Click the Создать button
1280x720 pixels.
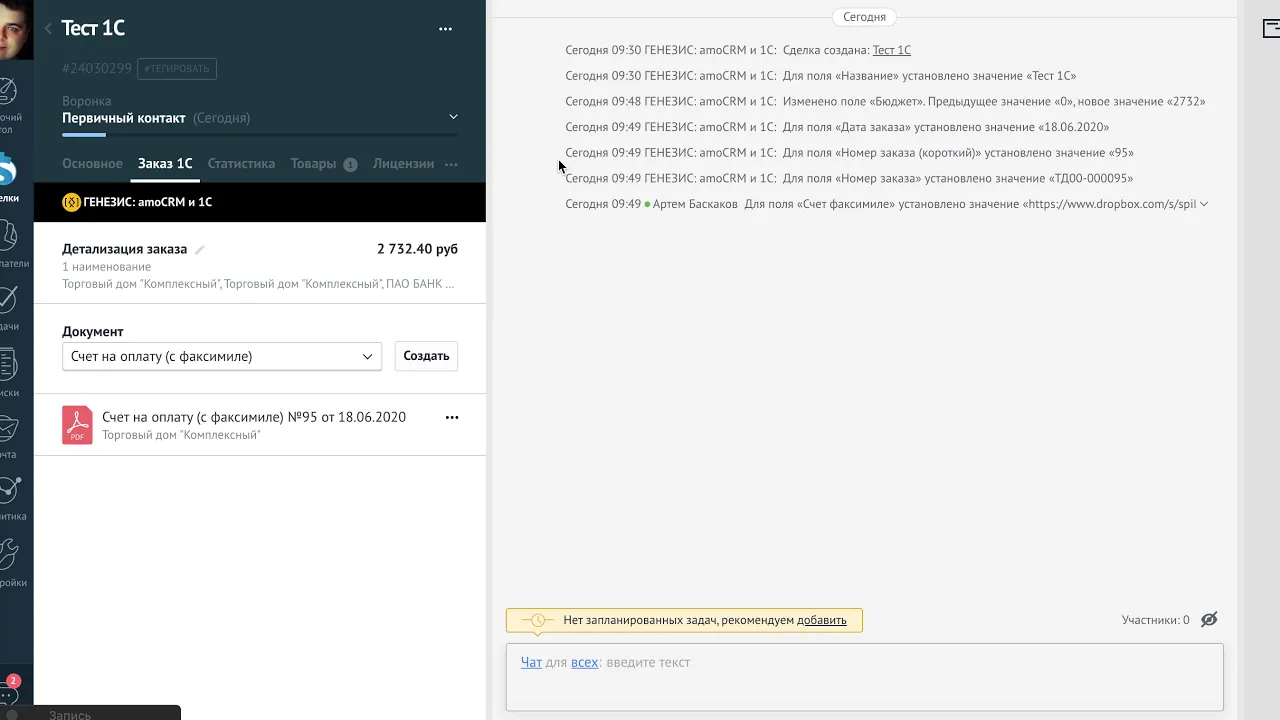(426, 356)
